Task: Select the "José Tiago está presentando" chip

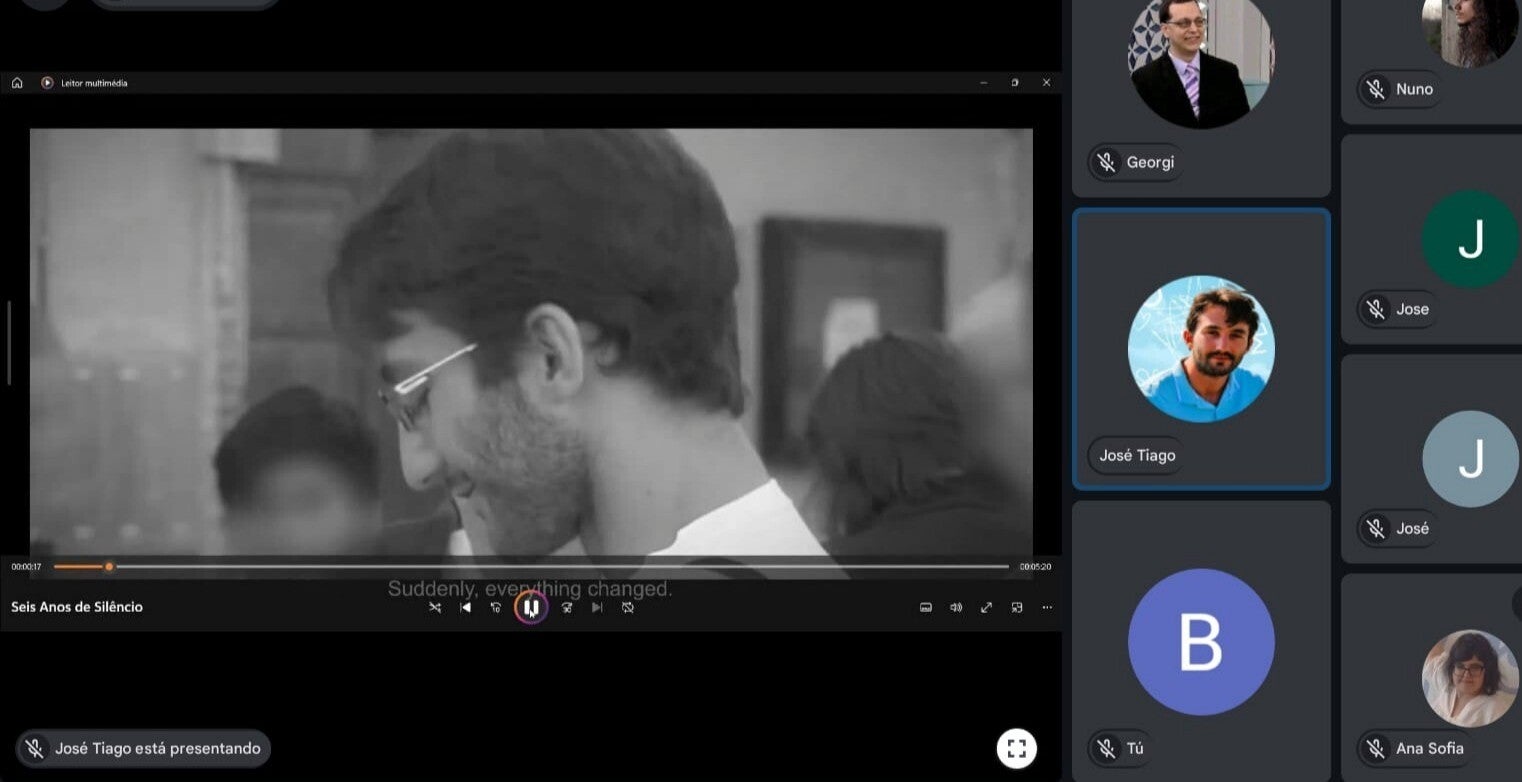Action: 143,748
